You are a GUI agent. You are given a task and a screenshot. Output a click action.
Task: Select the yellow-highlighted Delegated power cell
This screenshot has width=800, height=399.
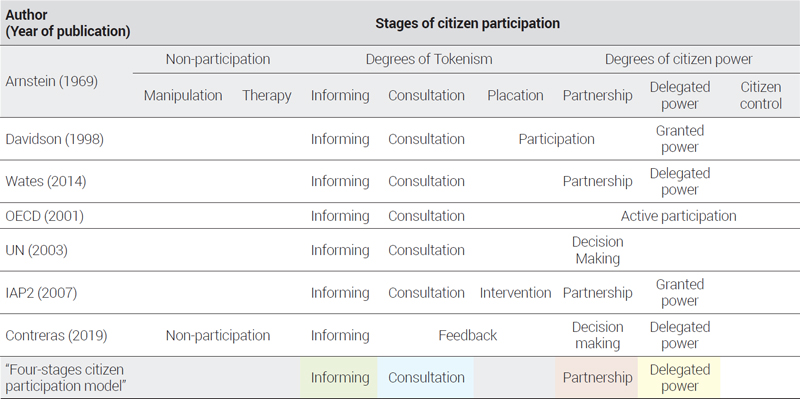pyautogui.click(x=680, y=378)
